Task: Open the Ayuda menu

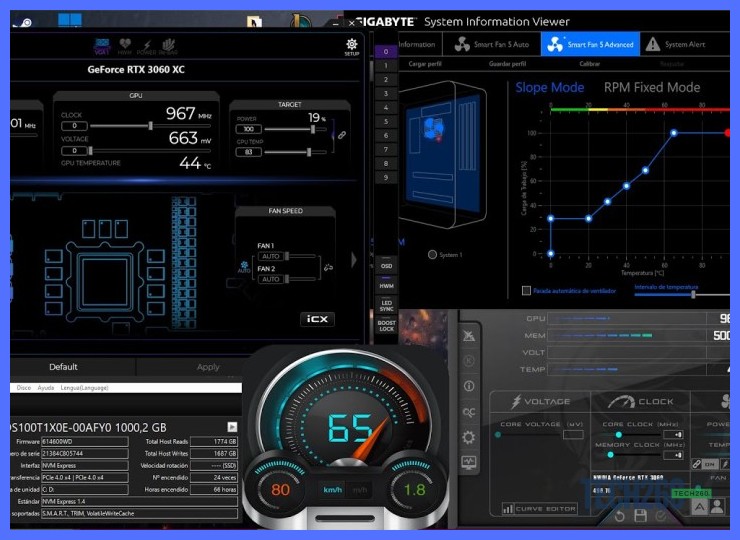Action: (x=45, y=388)
